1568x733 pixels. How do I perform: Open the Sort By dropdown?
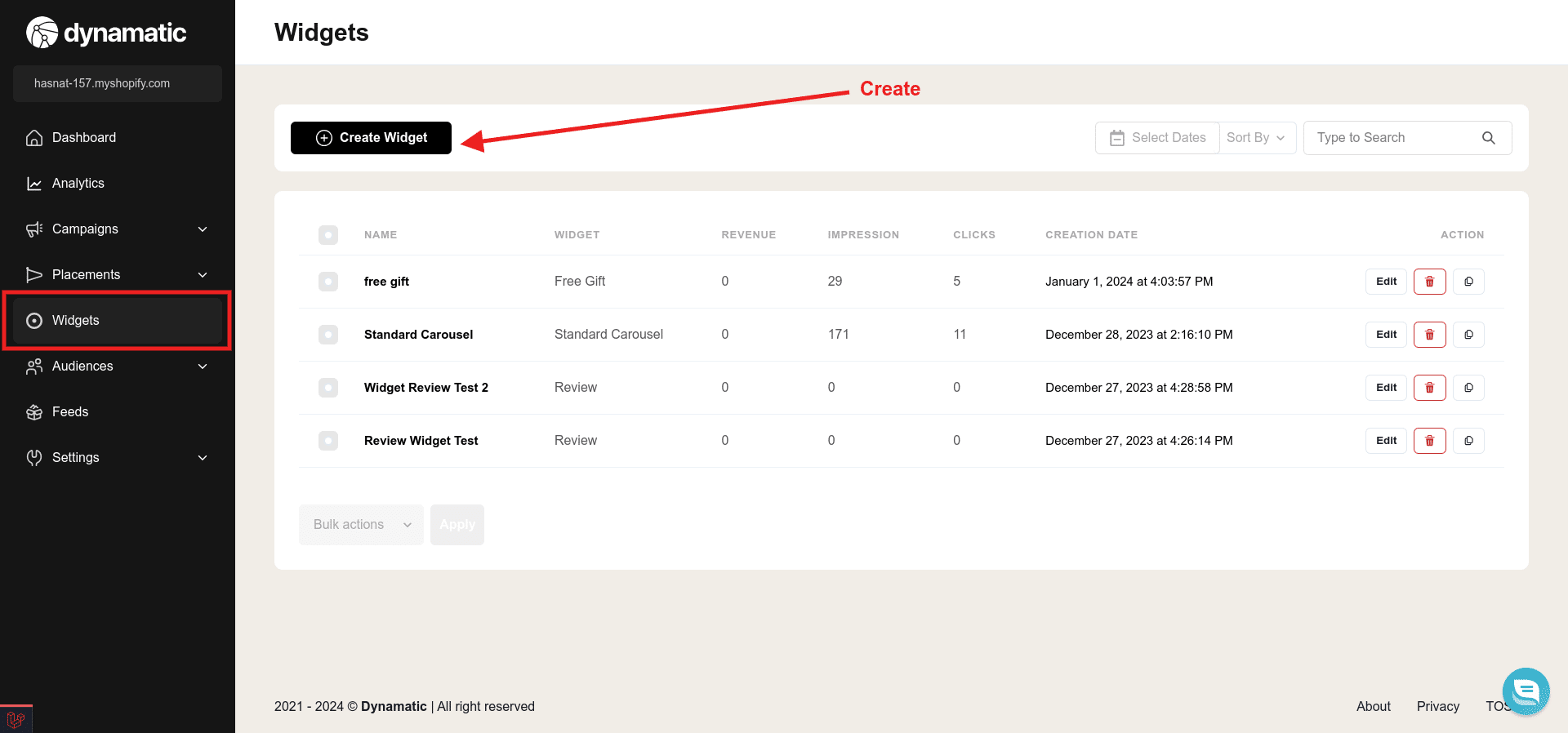(x=1257, y=138)
